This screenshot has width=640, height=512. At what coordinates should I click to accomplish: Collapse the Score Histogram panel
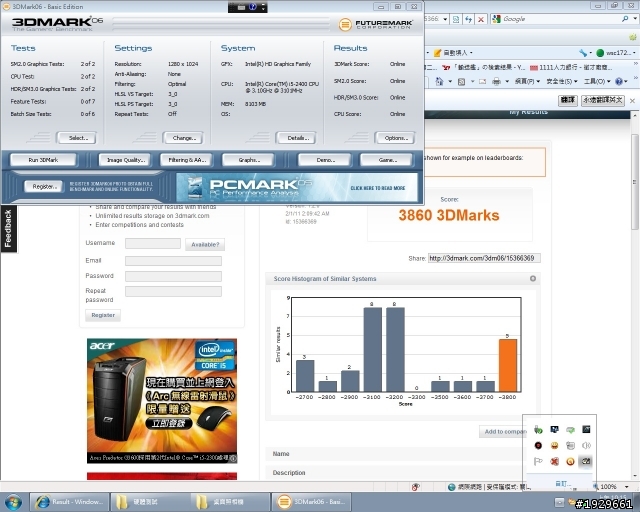[x=533, y=278]
